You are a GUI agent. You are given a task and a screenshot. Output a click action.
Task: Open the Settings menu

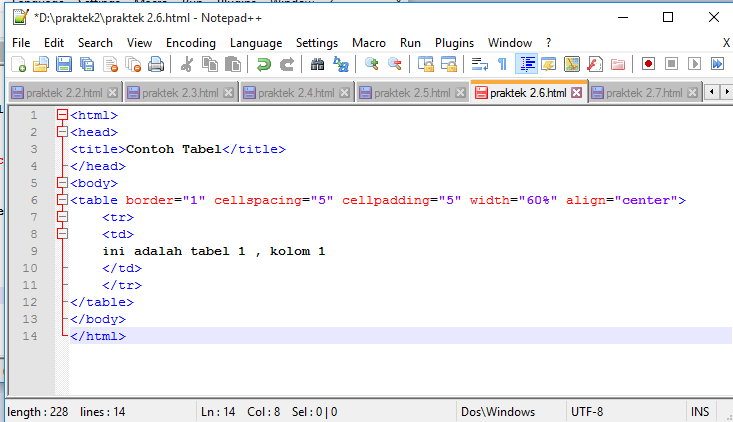coord(316,43)
